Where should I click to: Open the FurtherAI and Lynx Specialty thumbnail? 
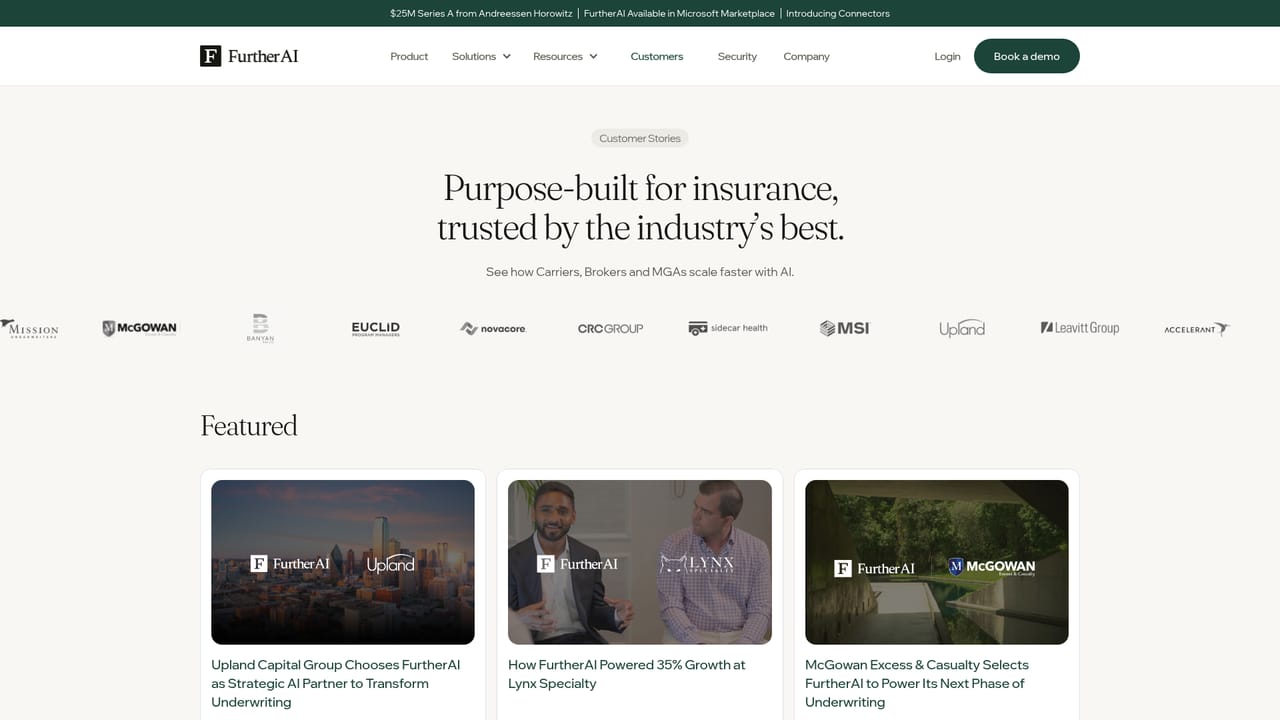point(640,562)
